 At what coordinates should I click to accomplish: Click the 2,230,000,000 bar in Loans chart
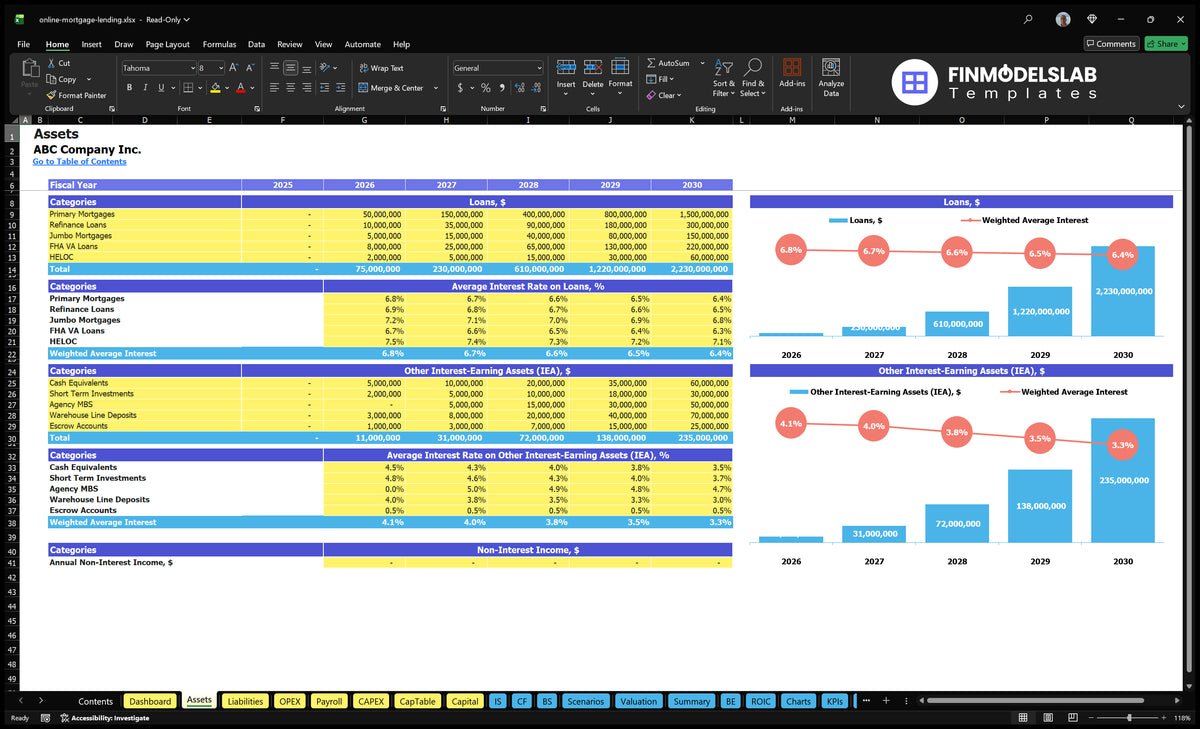coord(1123,291)
